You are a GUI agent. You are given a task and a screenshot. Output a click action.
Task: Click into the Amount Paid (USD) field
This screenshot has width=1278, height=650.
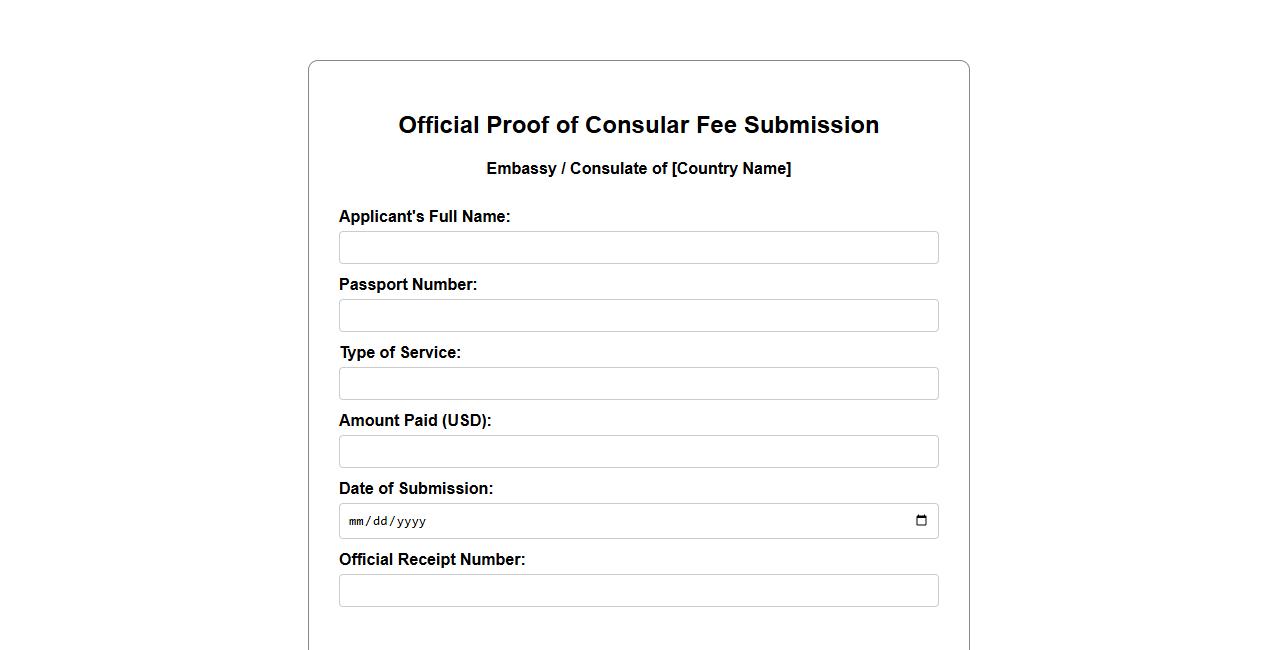point(638,452)
